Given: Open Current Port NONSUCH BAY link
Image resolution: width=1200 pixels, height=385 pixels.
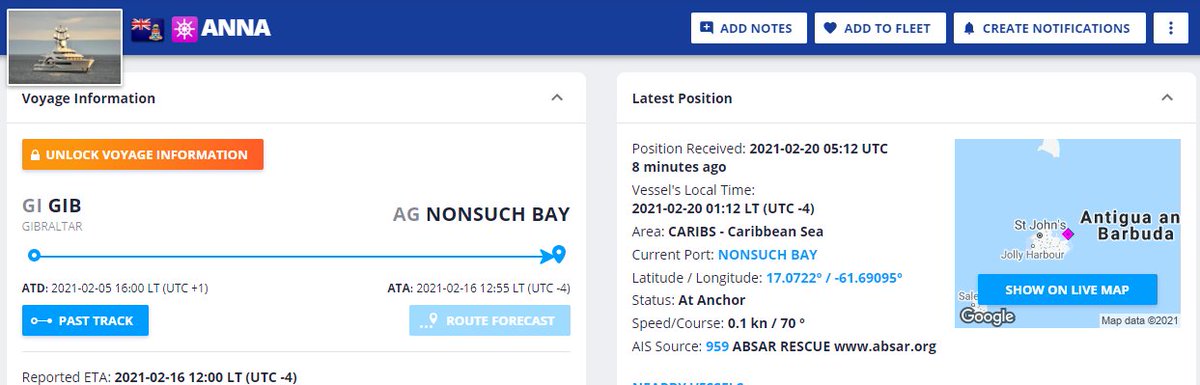Looking at the screenshot, I should [768, 255].
